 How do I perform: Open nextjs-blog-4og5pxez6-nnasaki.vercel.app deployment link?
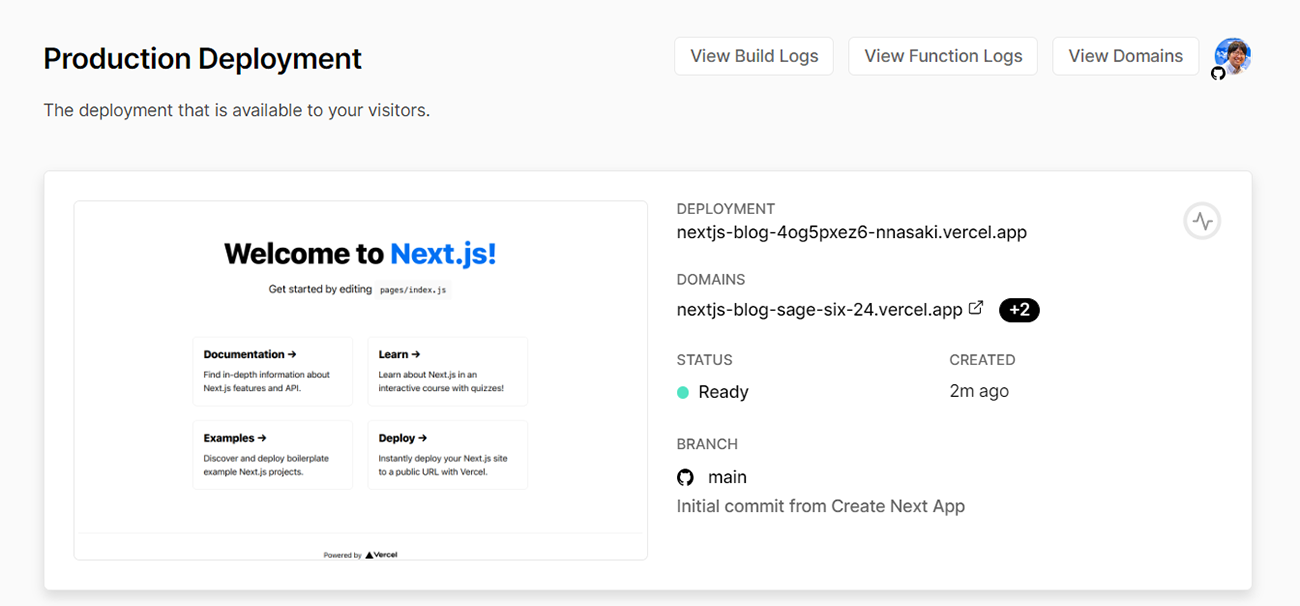coord(852,232)
